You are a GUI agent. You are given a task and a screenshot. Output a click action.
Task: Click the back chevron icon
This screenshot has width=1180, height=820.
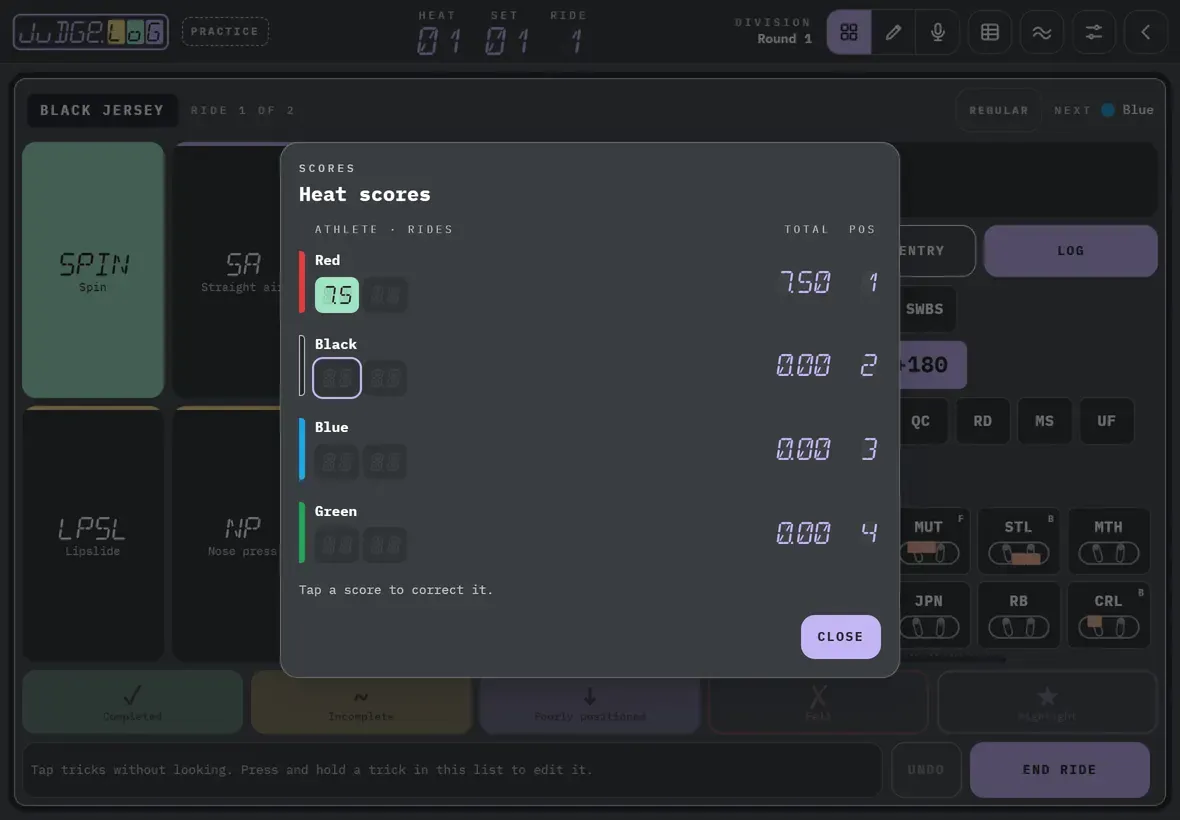click(x=1145, y=32)
